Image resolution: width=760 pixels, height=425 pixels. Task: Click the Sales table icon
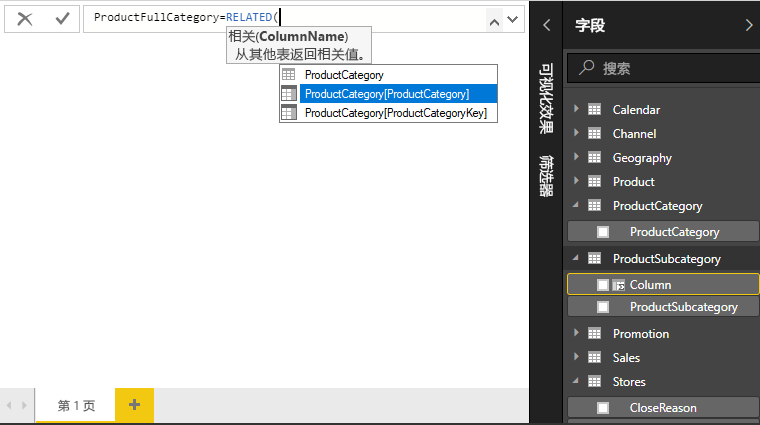pos(594,358)
